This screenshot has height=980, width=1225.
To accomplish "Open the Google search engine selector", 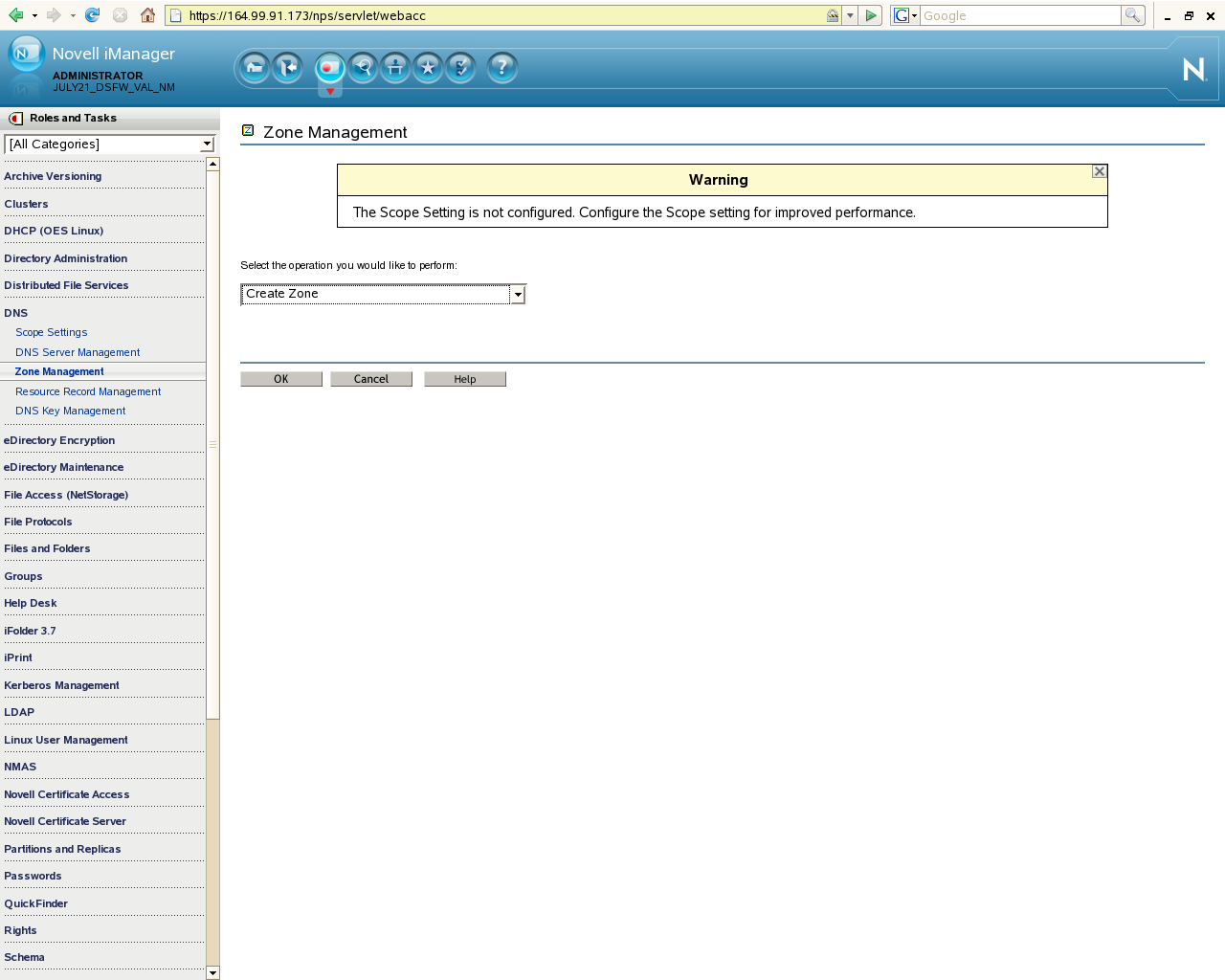I will [x=905, y=15].
